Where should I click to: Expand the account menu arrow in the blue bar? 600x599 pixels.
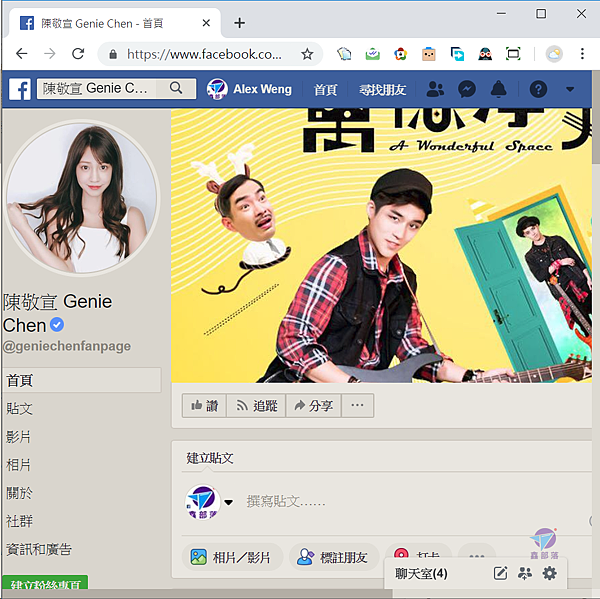570,89
